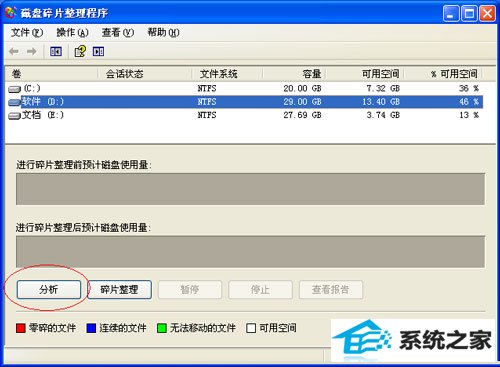Select the E: drive icon
Viewport: 500px width, 367px height.
[x=14, y=116]
